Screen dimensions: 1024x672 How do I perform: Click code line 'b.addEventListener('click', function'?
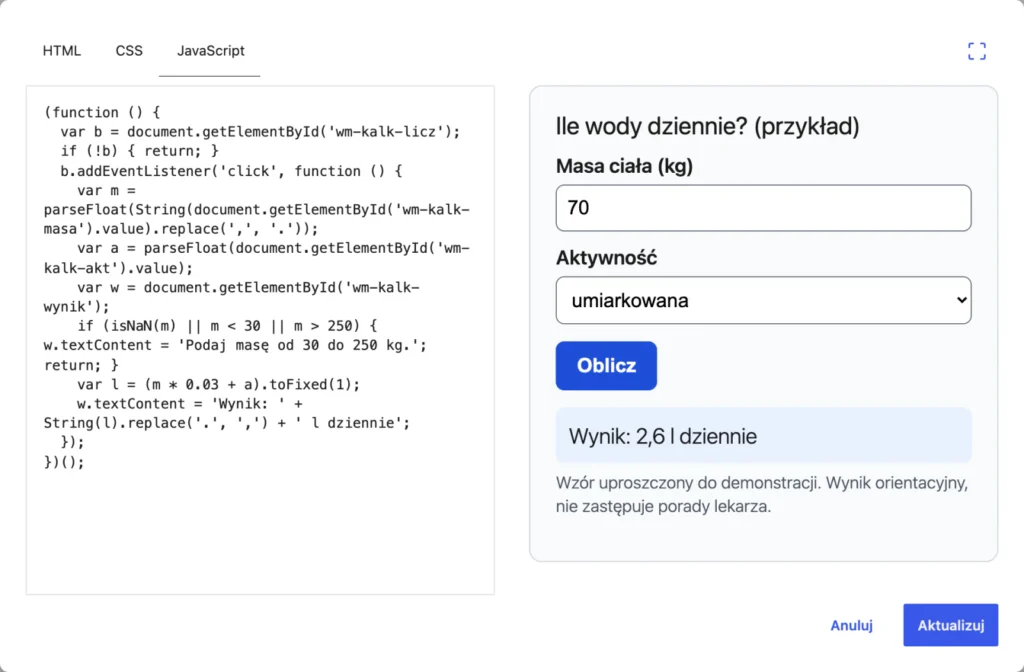coord(231,171)
